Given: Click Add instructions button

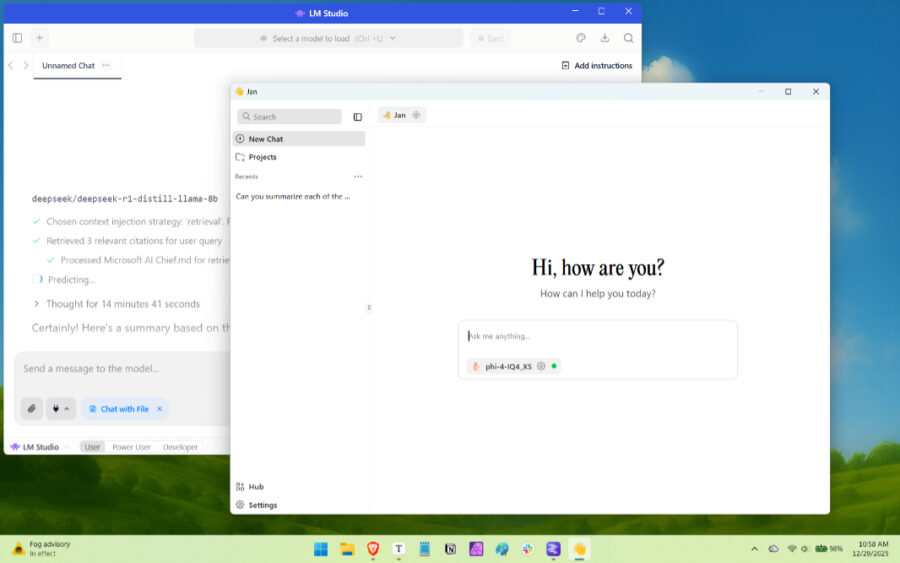Looking at the screenshot, I should click(x=597, y=66).
